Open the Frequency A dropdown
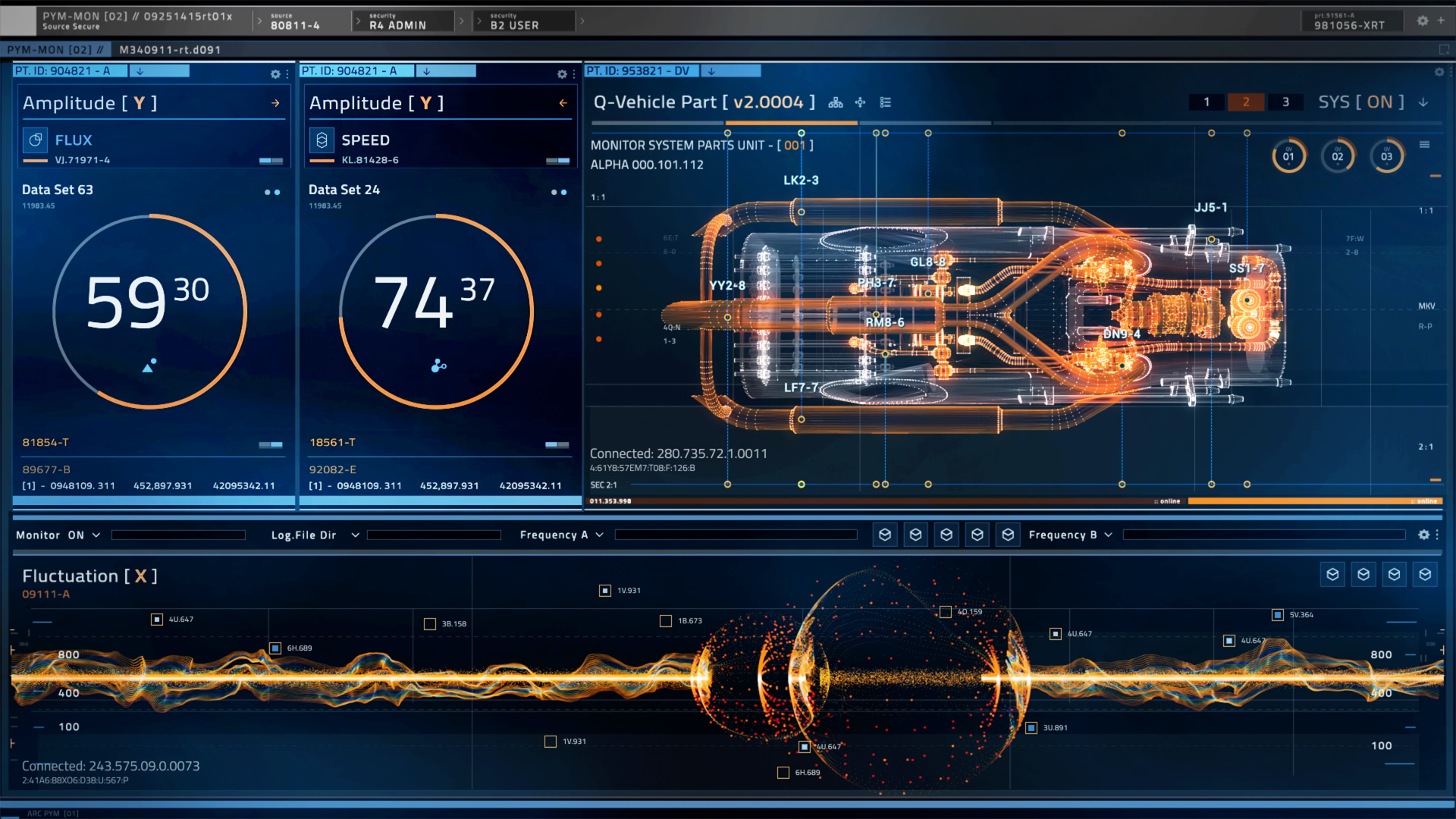The width and height of the screenshot is (1456, 819). pyautogui.click(x=599, y=535)
